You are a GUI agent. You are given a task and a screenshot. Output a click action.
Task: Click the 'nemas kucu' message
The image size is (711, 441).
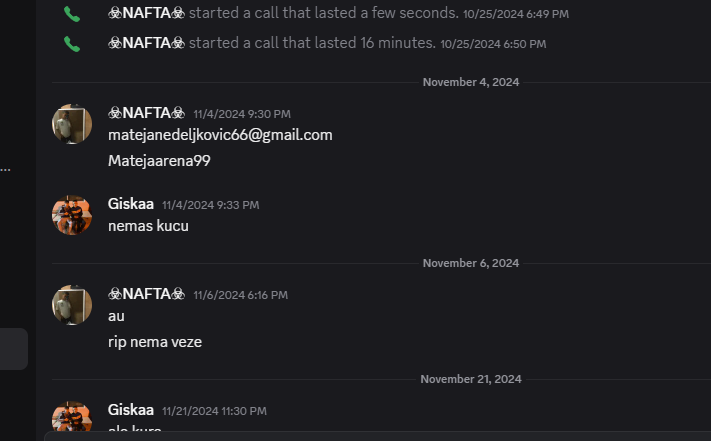pos(148,226)
